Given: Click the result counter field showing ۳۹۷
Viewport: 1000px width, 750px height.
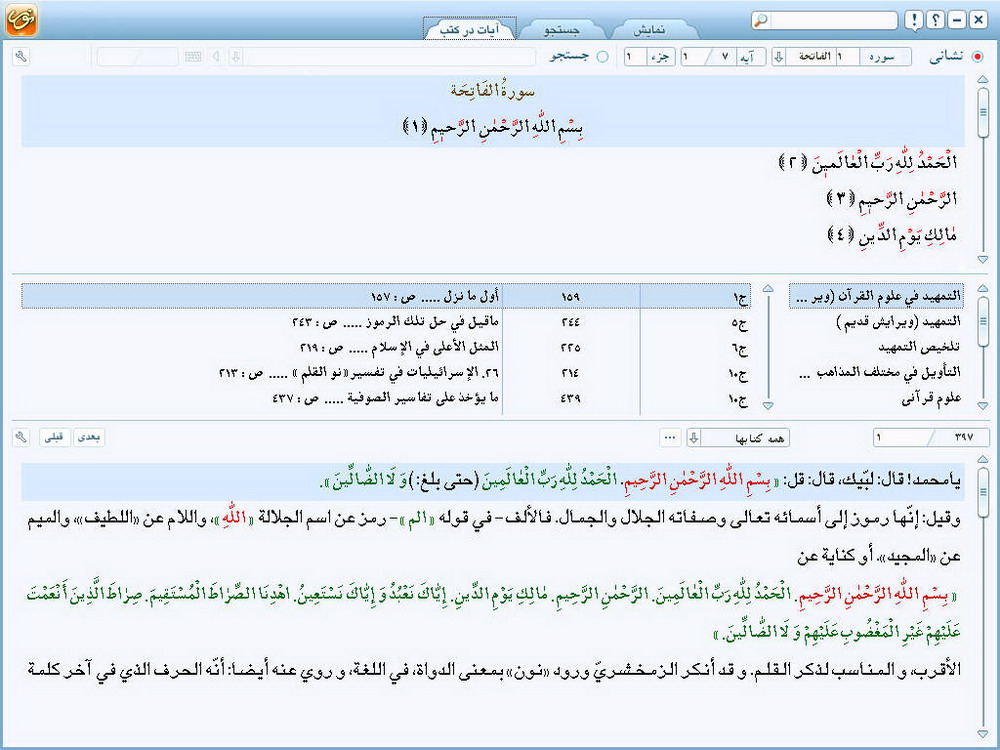Looking at the screenshot, I should (x=931, y=438).
